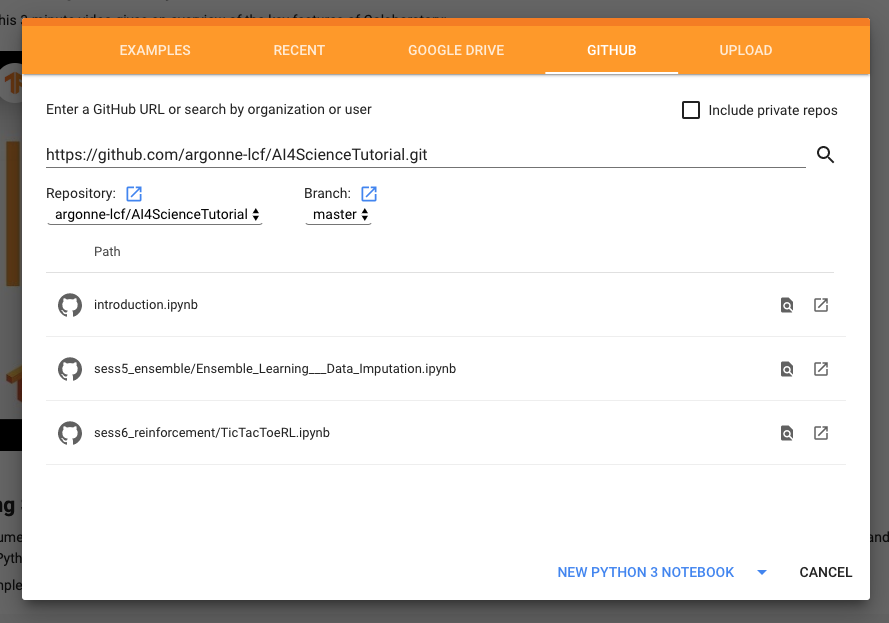Click GitHub icon beside introduction.ipynb
The height and width of the screenshot is (623, 889).
[70, 305]
